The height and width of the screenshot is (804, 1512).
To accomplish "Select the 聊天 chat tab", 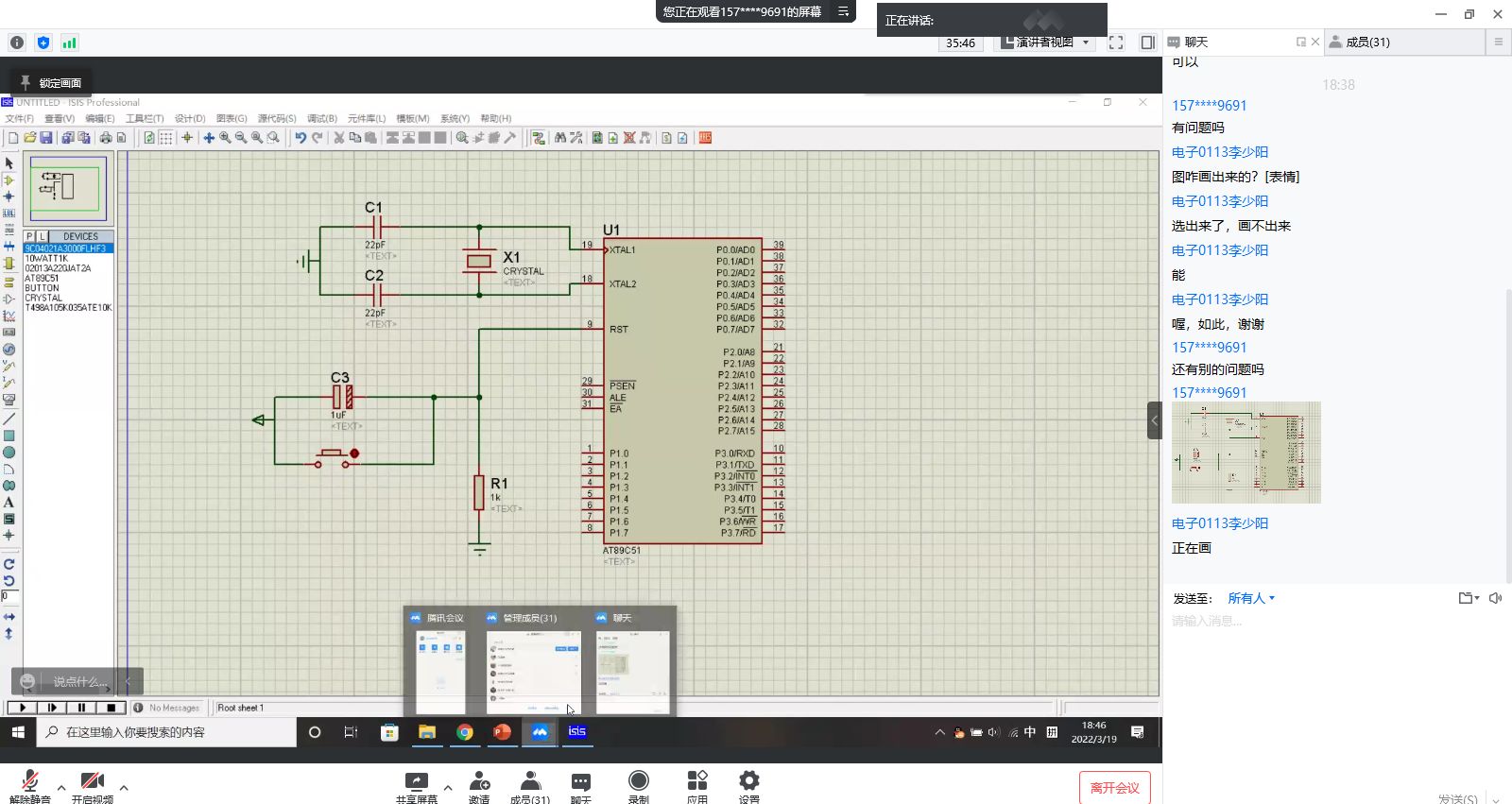I will pyautogui.click(x=1196, y=43).
